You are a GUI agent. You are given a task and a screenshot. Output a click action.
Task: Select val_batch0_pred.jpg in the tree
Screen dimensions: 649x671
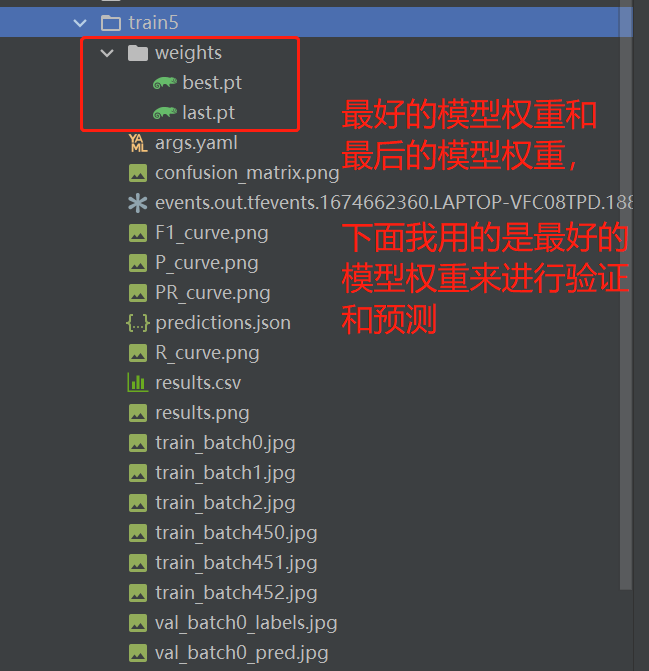(x=242, y=653)
